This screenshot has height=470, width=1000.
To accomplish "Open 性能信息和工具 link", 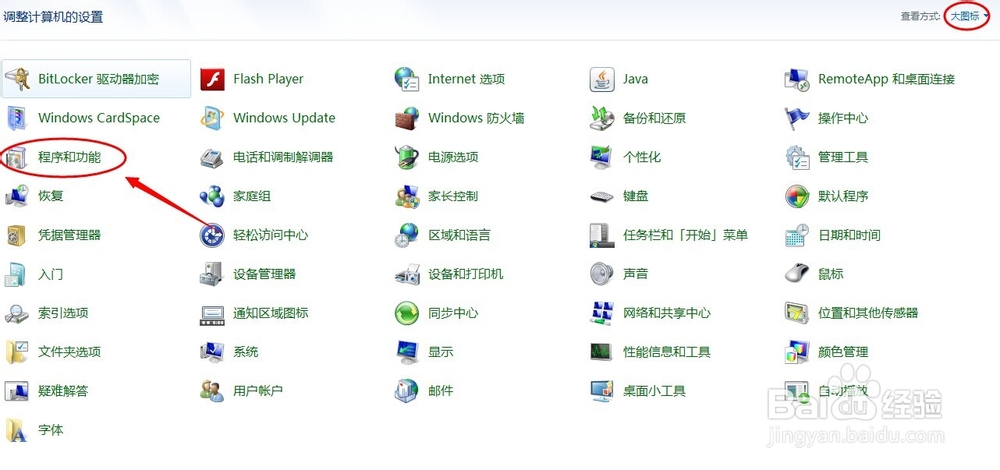I will (667, 352).
